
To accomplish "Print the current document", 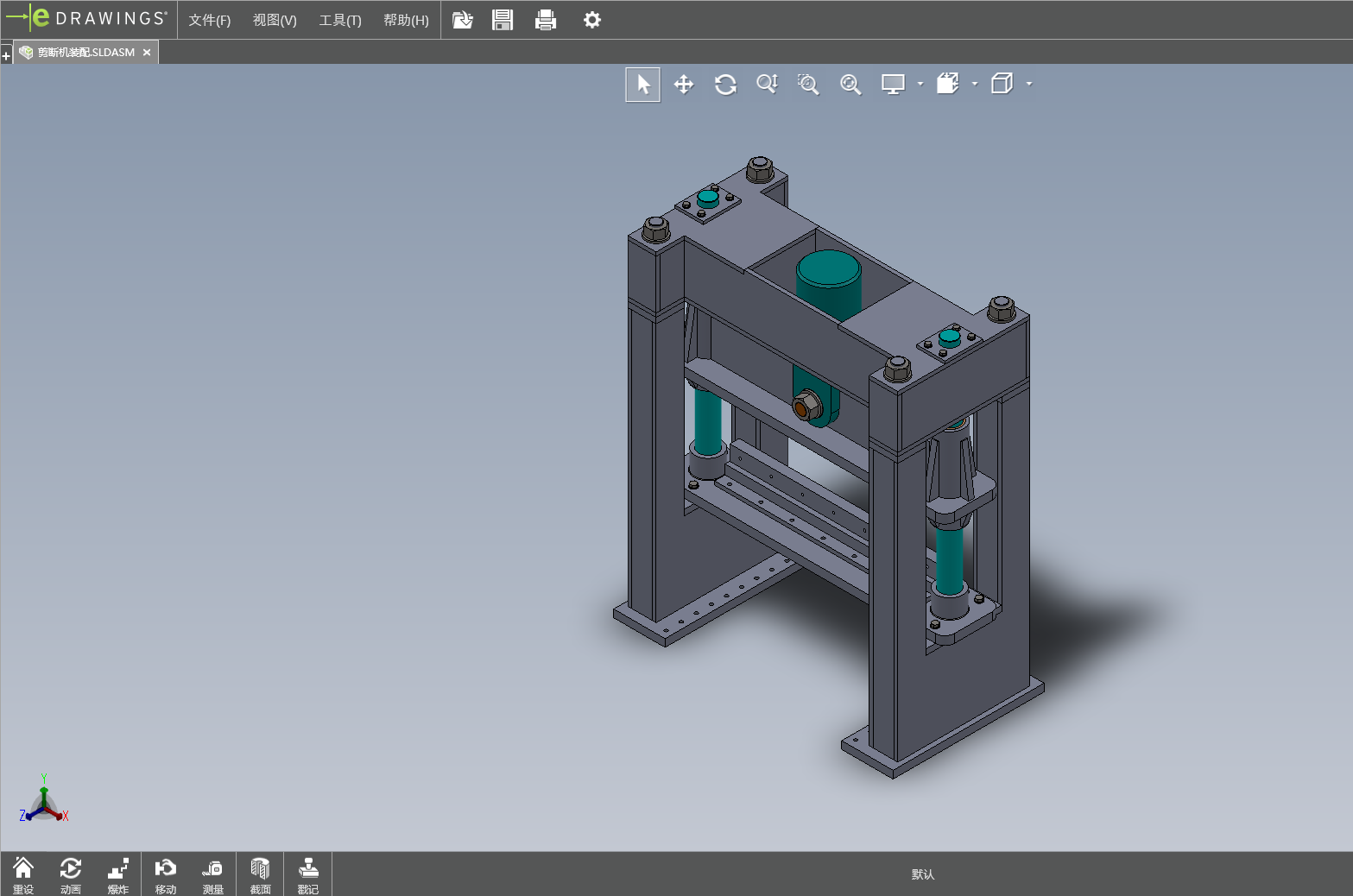I will click(x=546, y=20).
